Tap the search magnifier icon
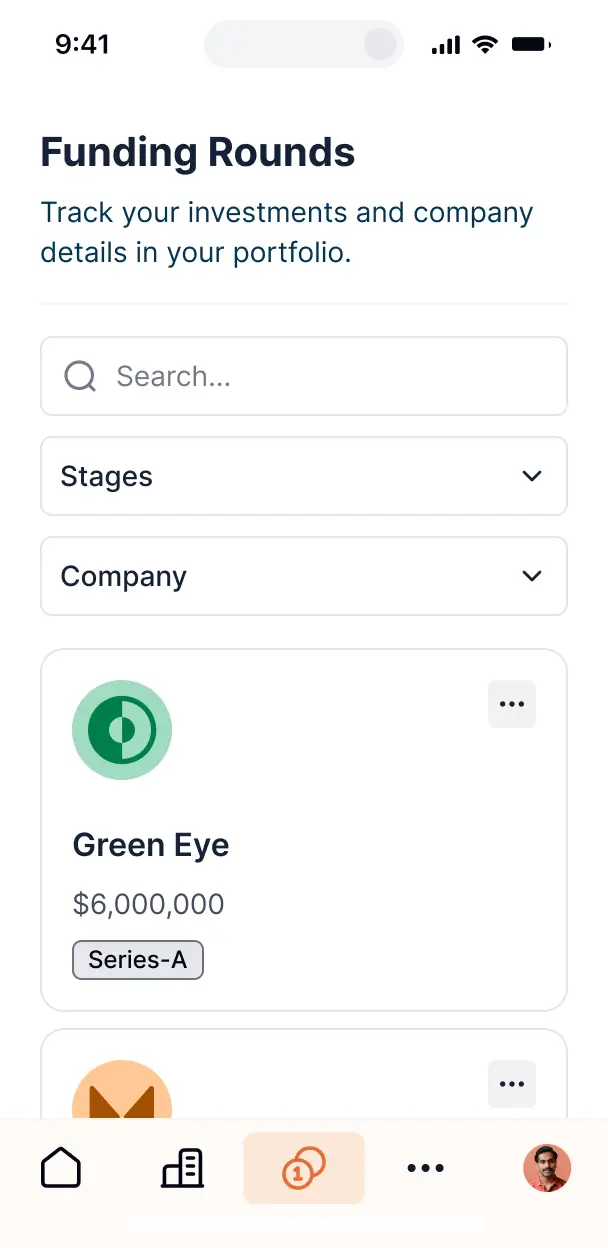 (x=79, y=376)
